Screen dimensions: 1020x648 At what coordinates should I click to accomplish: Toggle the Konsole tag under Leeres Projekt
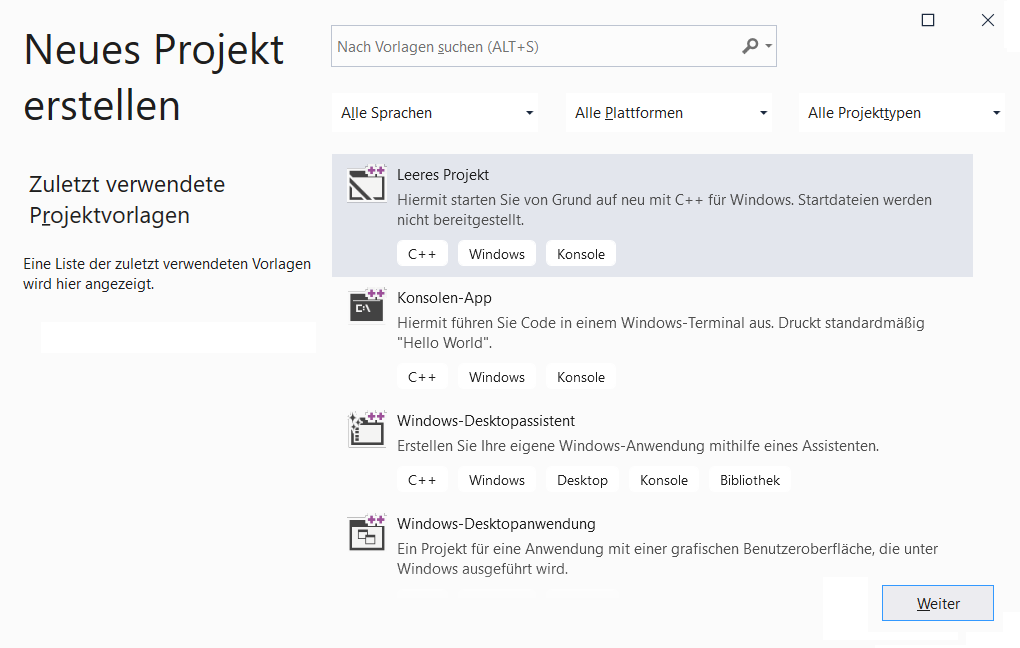point(580,253)
